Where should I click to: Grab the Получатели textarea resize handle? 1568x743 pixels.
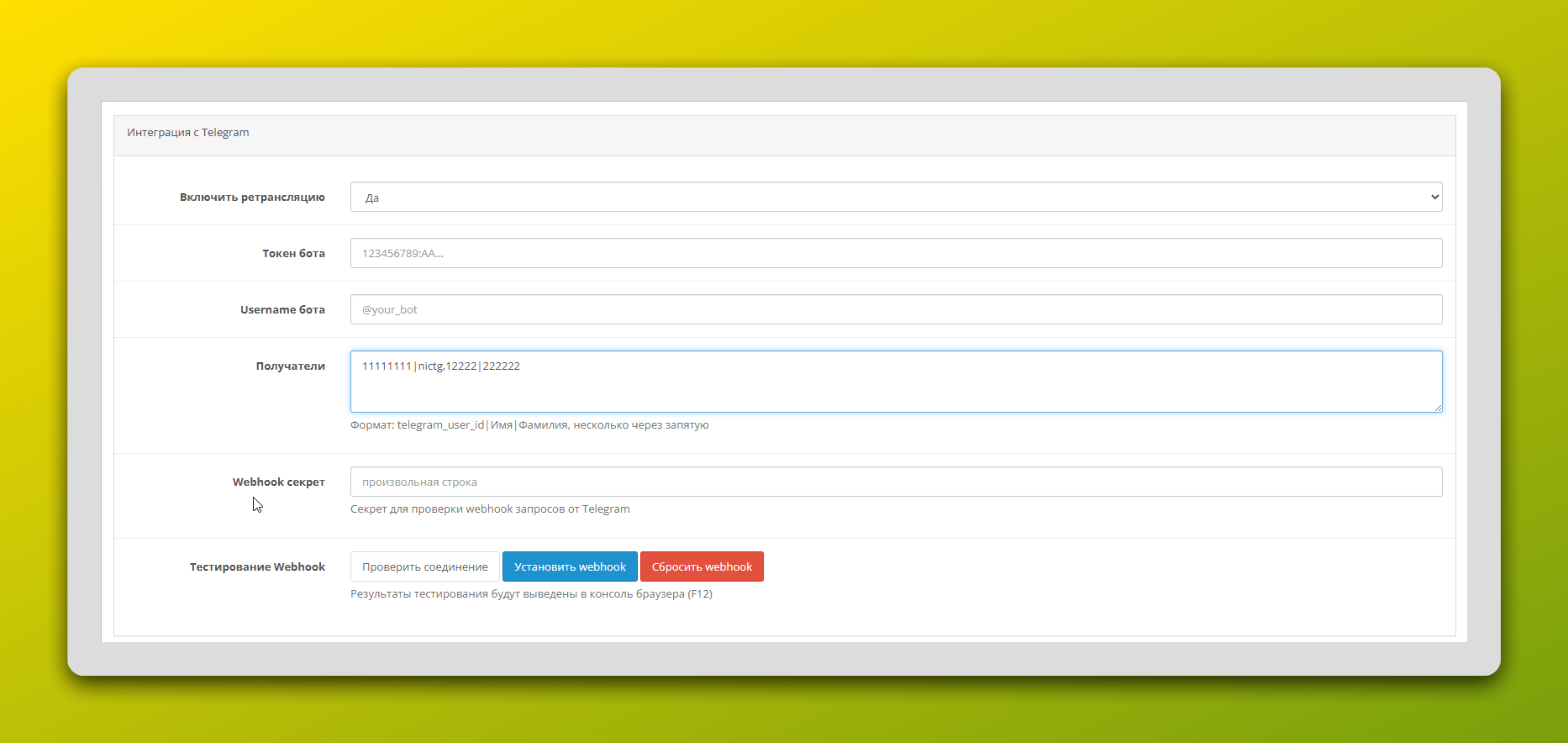point(1438,408)
